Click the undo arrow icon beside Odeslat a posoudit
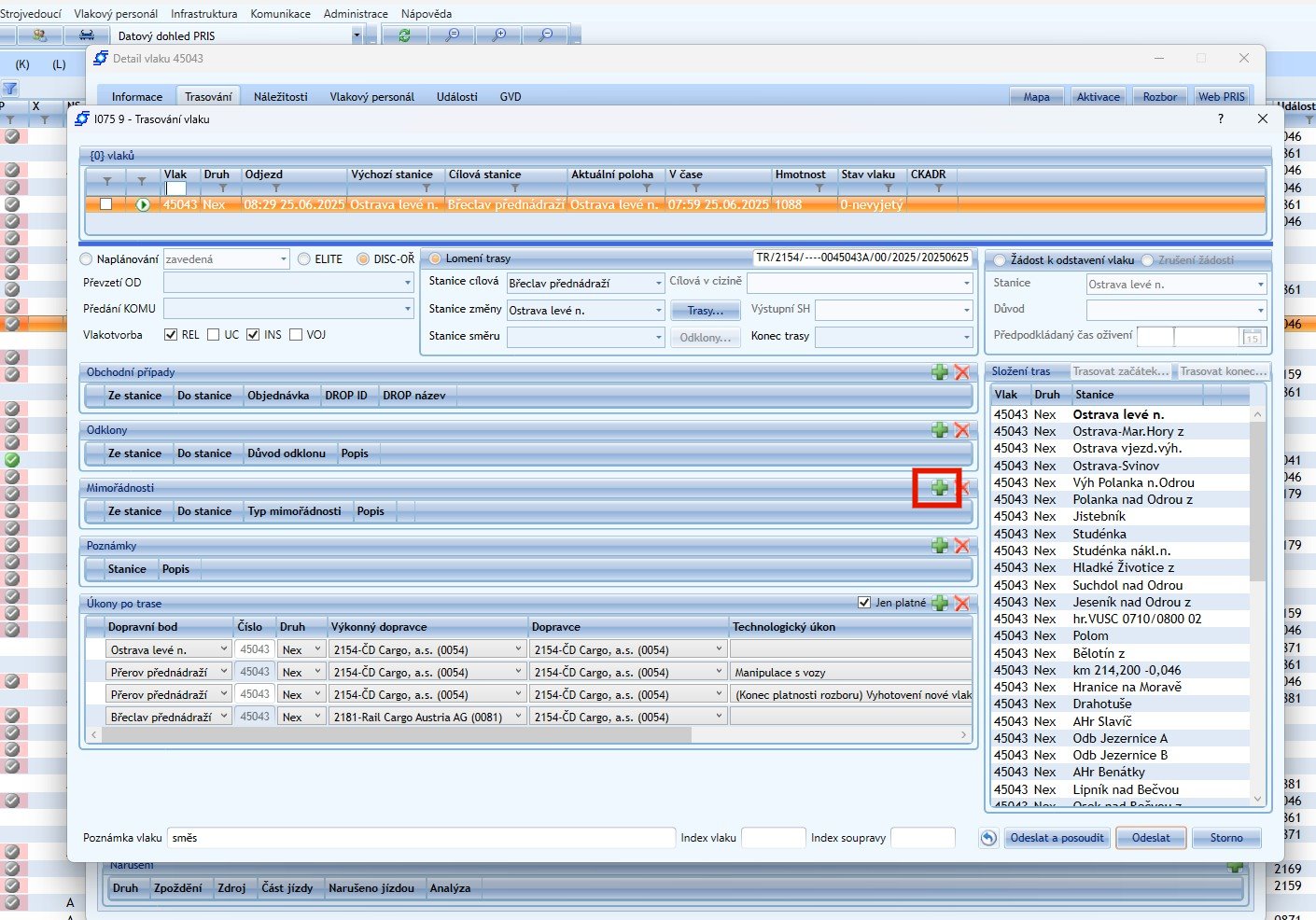The image size is (1316, 920). (988, 838)
